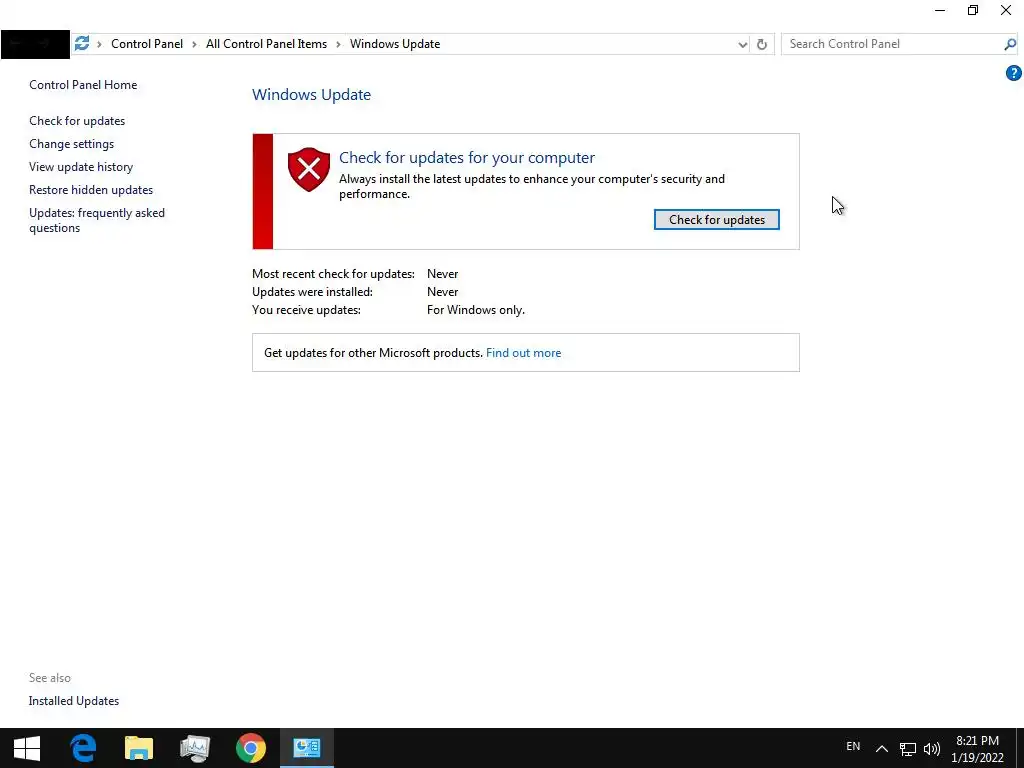Viewport: 1024px width, 768px height.
Task: Open Change settings link
Action: [x=72, y=144]
